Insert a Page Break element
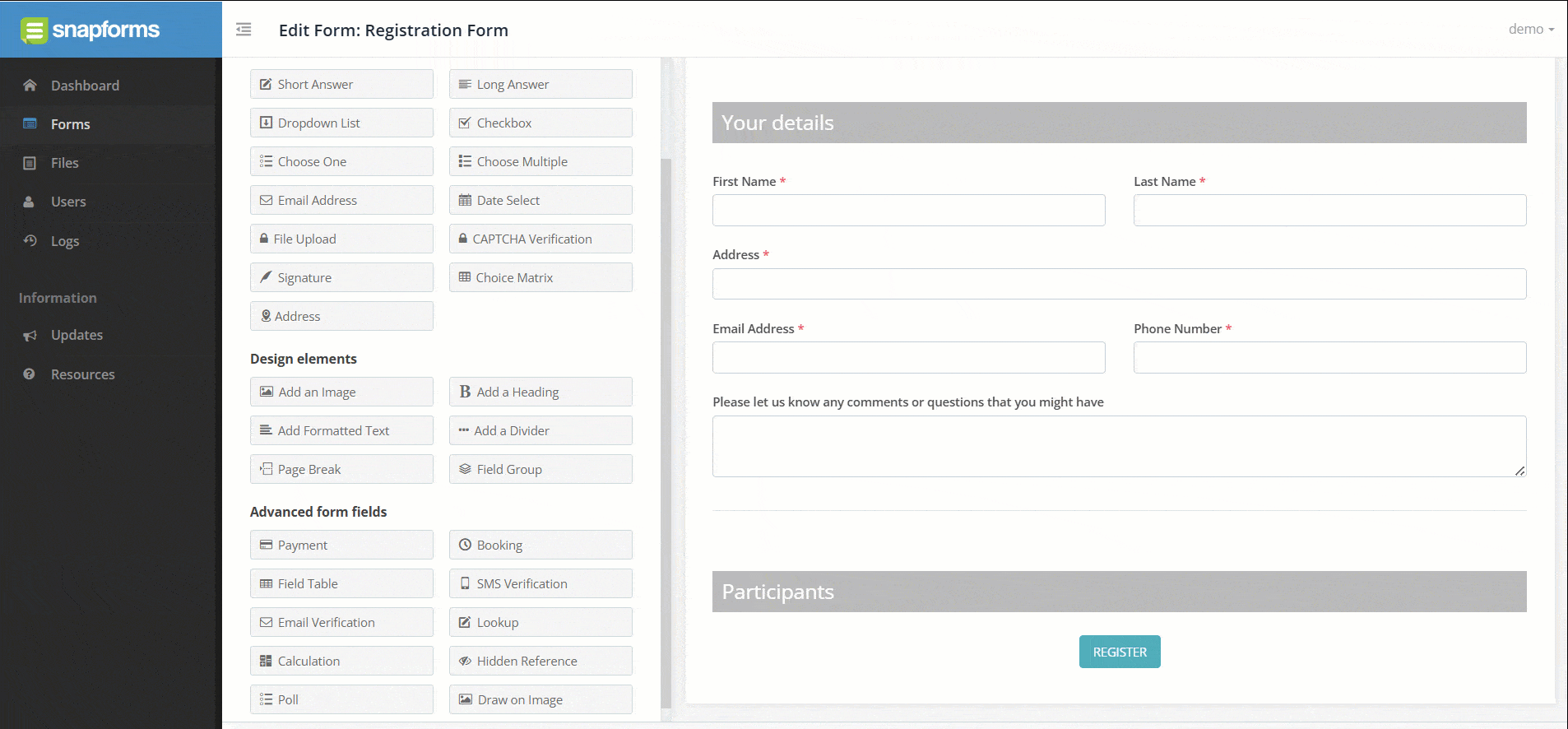This screenshot has height=729, width=1568. [x=341, y=469]
